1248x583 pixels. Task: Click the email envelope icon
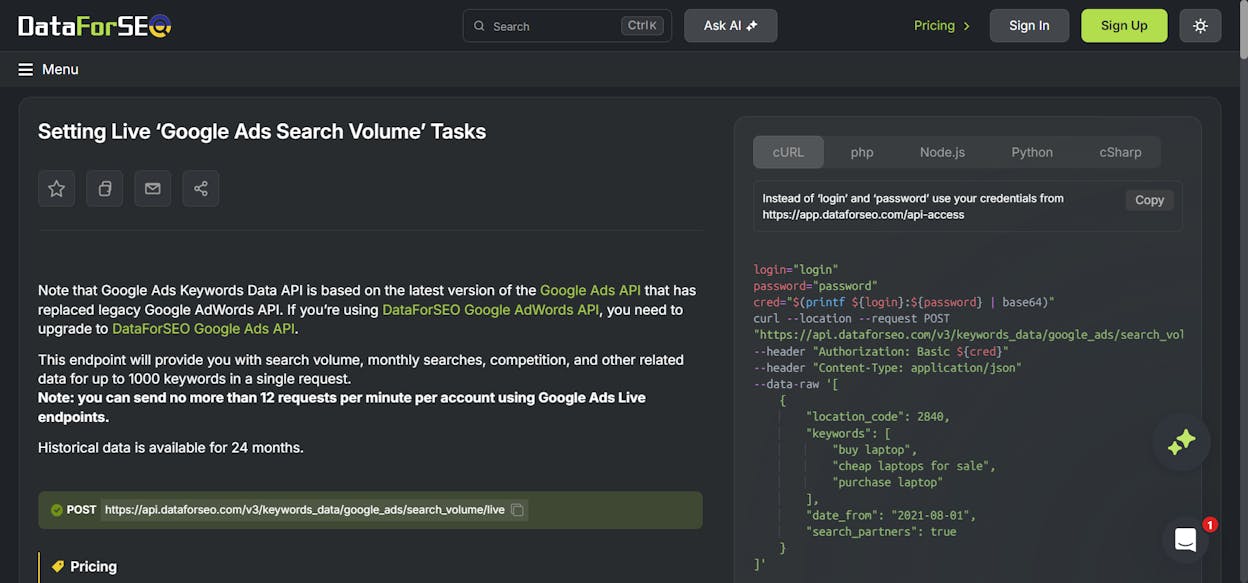click(152, 188)
